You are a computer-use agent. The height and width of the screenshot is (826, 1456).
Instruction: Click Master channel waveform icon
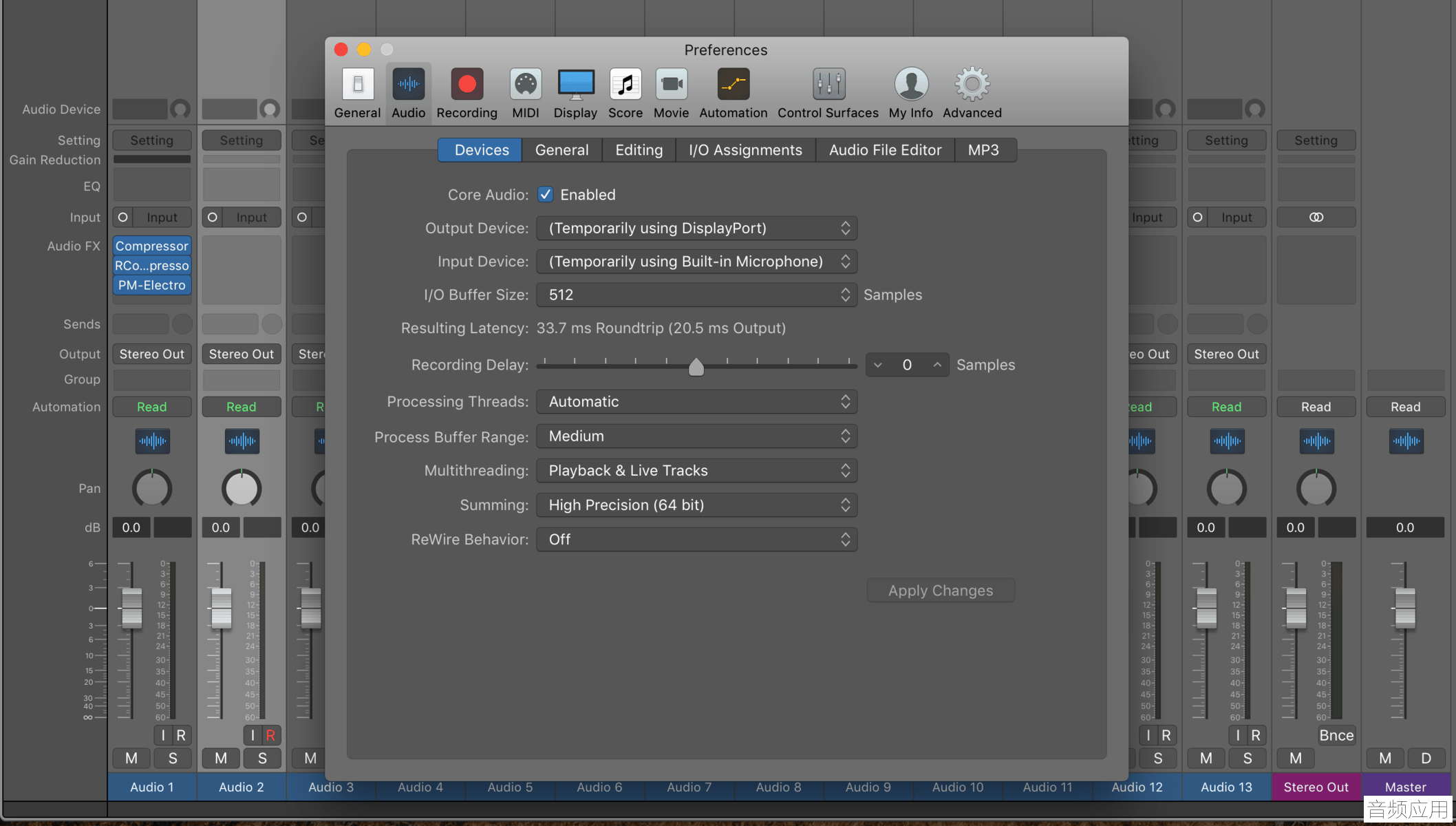pos(1406,441)
